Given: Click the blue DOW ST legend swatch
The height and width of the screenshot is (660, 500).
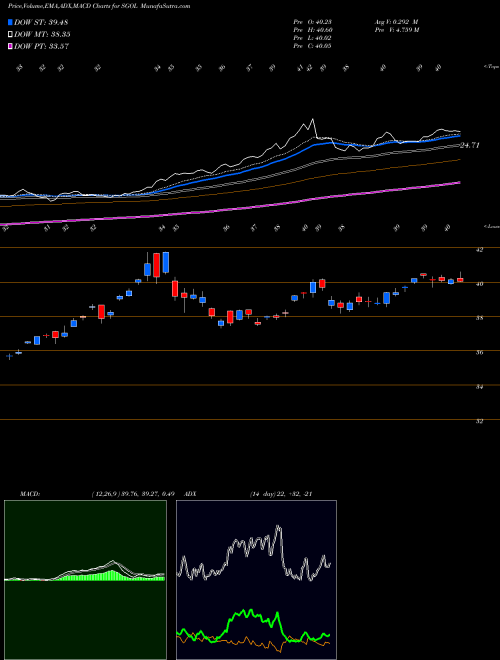Looking at the screenshot, I should (11, 22).
